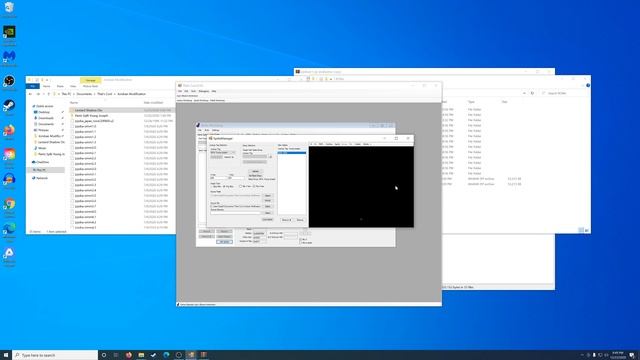Open the Managers menu in the gray main window
The width and height of the screenshot is (640, 360).
[x=204, y=91]
